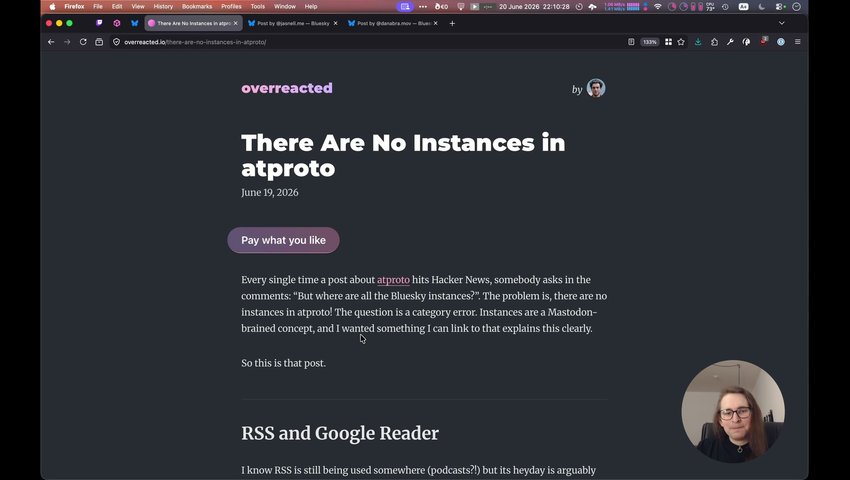Screen dimensions: 850x480
Task: Click the CPU temperature 73° indicator
Action: point(711,7)
